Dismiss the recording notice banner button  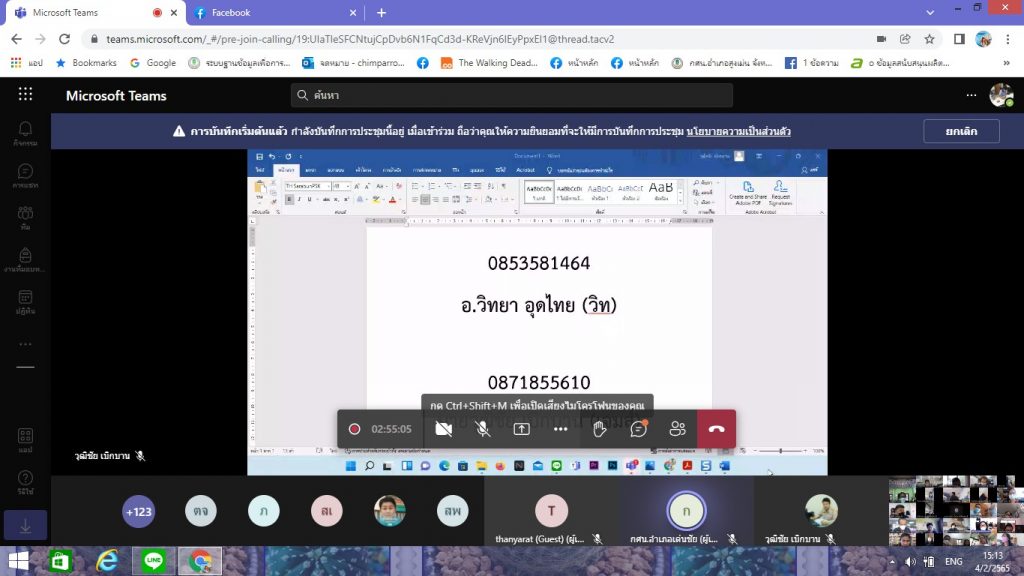tap(960, 131)
